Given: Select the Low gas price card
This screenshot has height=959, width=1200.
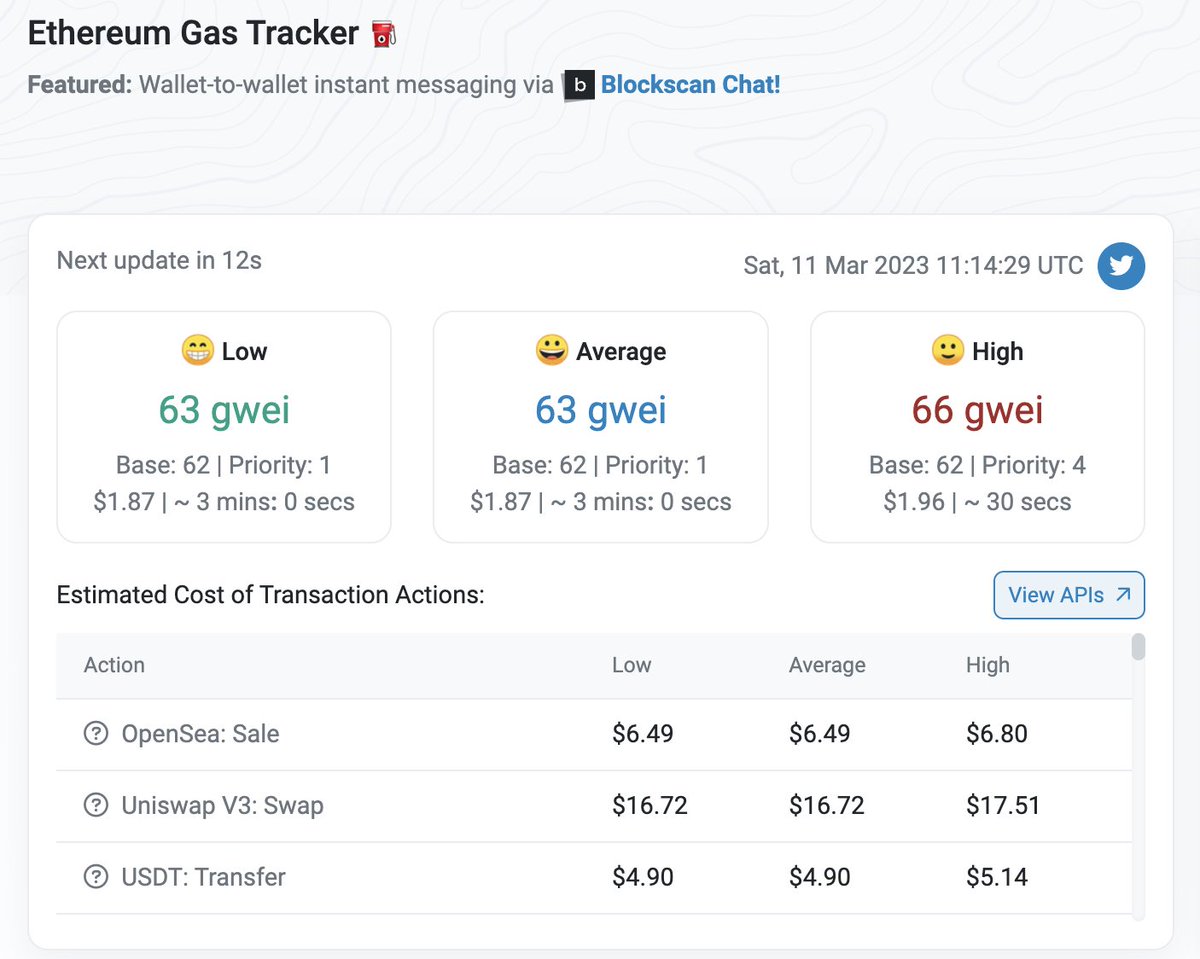Looking at the screenshot, I should point(224,426).
